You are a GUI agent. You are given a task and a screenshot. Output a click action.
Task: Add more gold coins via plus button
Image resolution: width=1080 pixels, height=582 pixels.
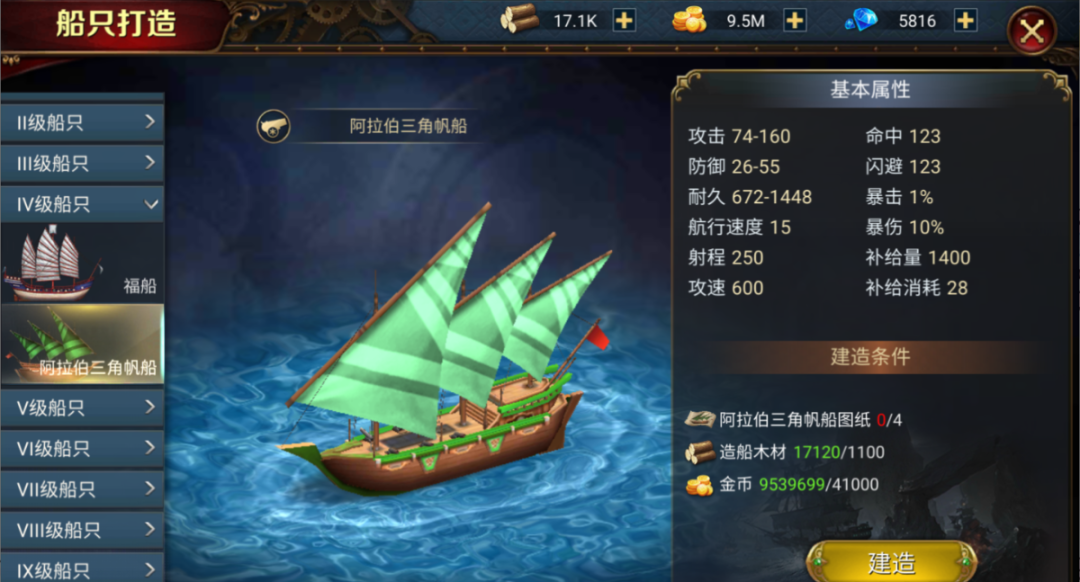pyautogui.click(x=795, y=21)
